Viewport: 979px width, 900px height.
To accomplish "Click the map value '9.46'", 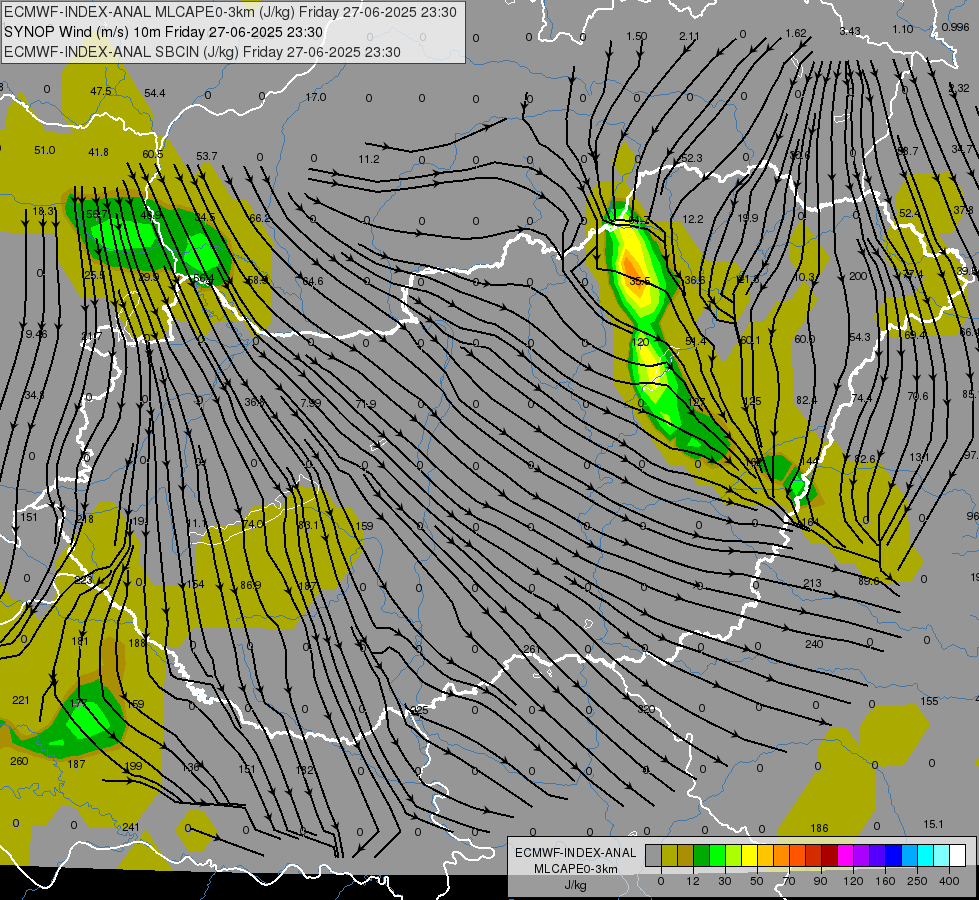I will pos(36,334).
